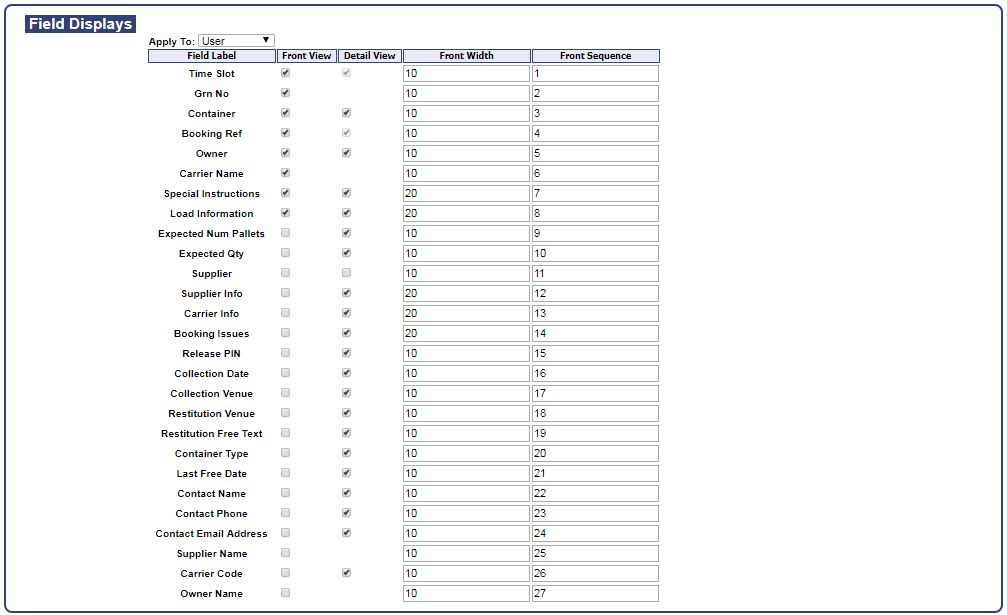Edit Front Width for Booking Issues
Viewport: 1007px width, 615px height.
(466, 333)
